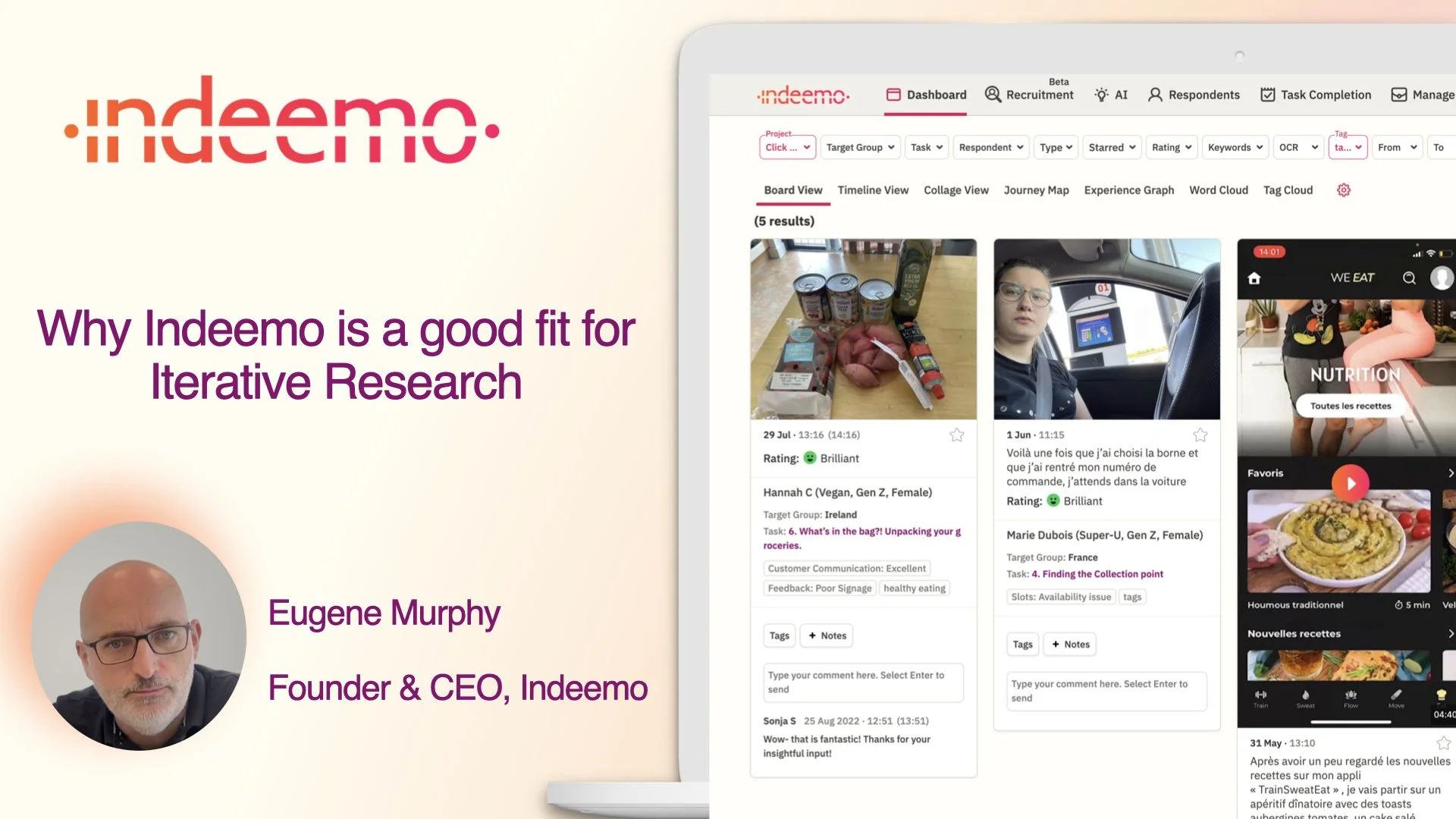
Task: Add Notes on Hannah C's card
Action: (x=827, y=635)
